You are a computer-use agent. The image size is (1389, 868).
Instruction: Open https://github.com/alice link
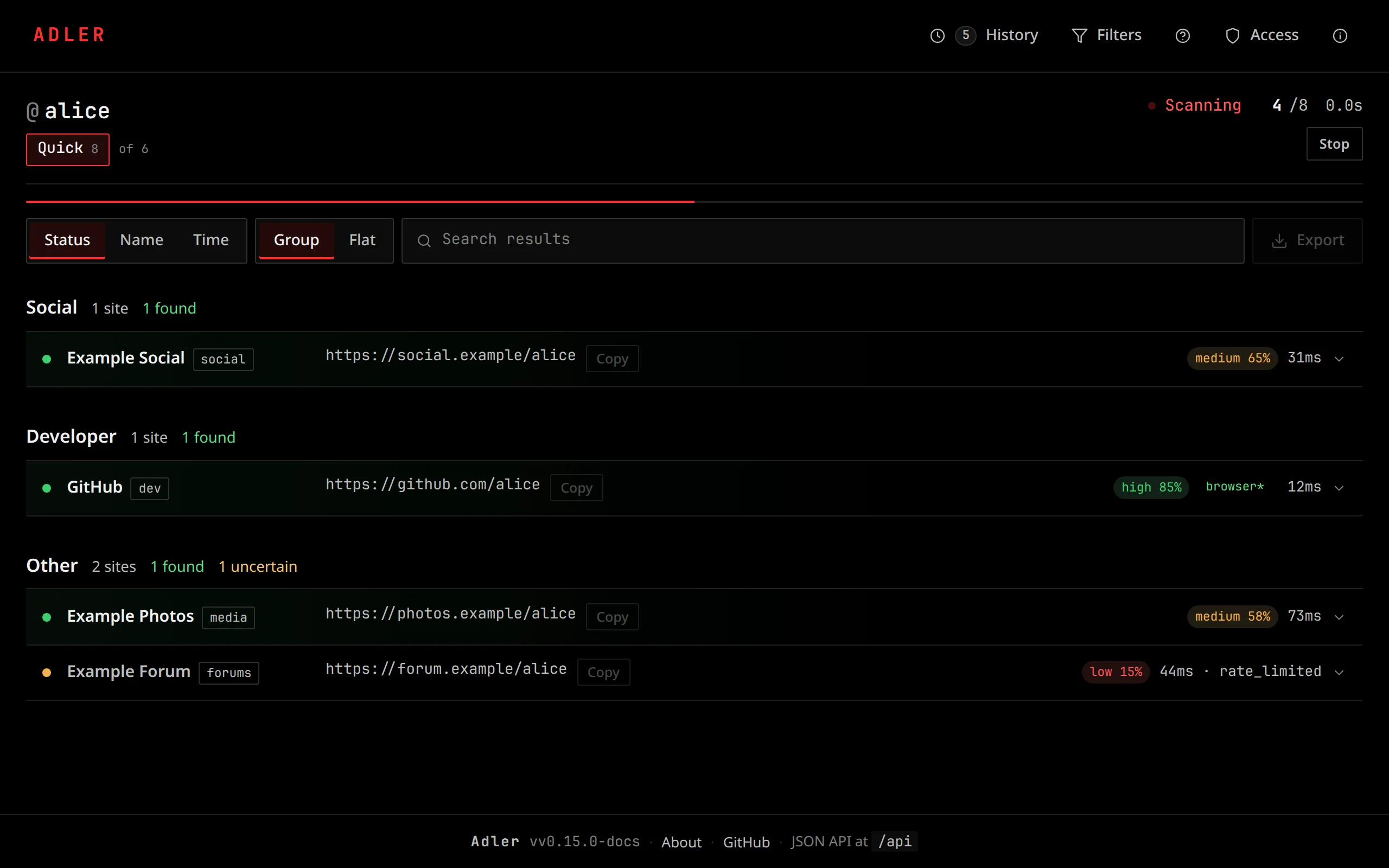[x=433, y=484]
